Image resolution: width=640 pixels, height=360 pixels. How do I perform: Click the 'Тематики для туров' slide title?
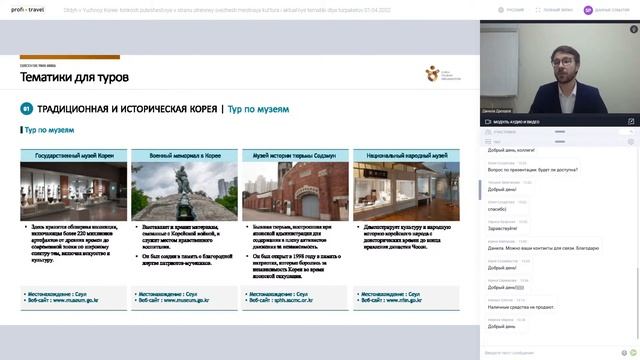[74, 77]
